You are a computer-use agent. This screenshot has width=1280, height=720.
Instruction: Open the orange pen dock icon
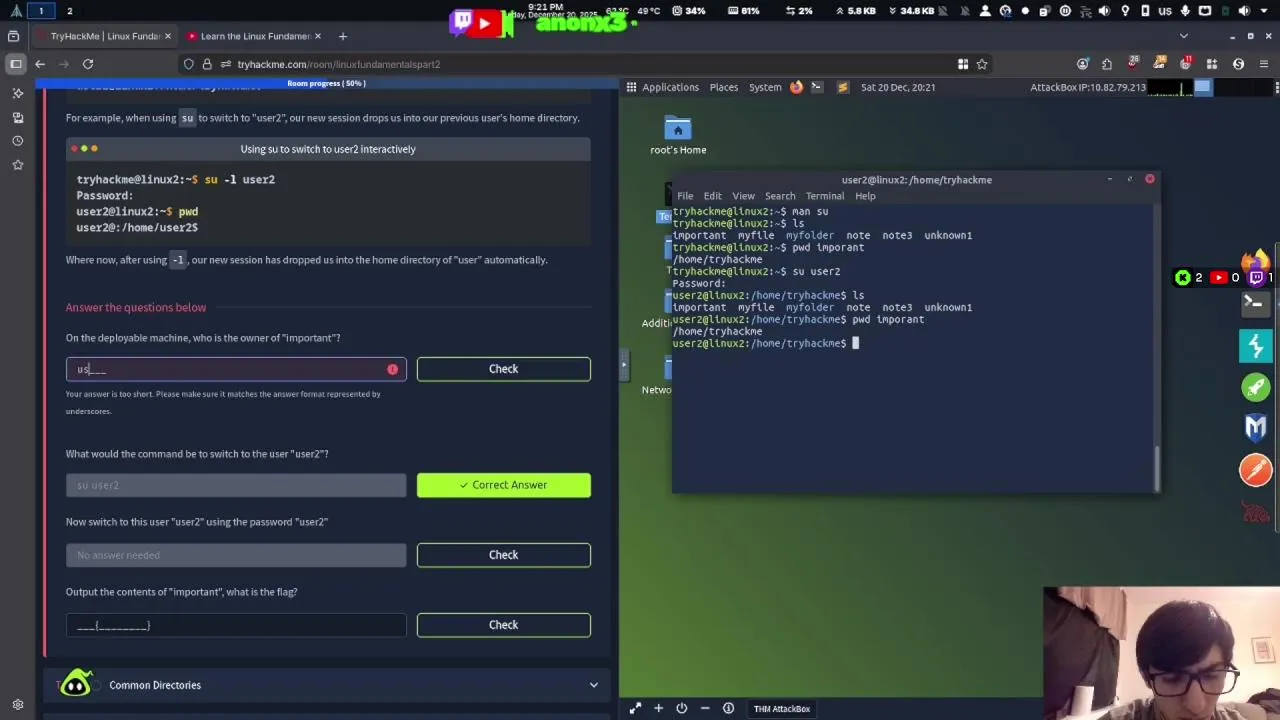pos(1256,469)
